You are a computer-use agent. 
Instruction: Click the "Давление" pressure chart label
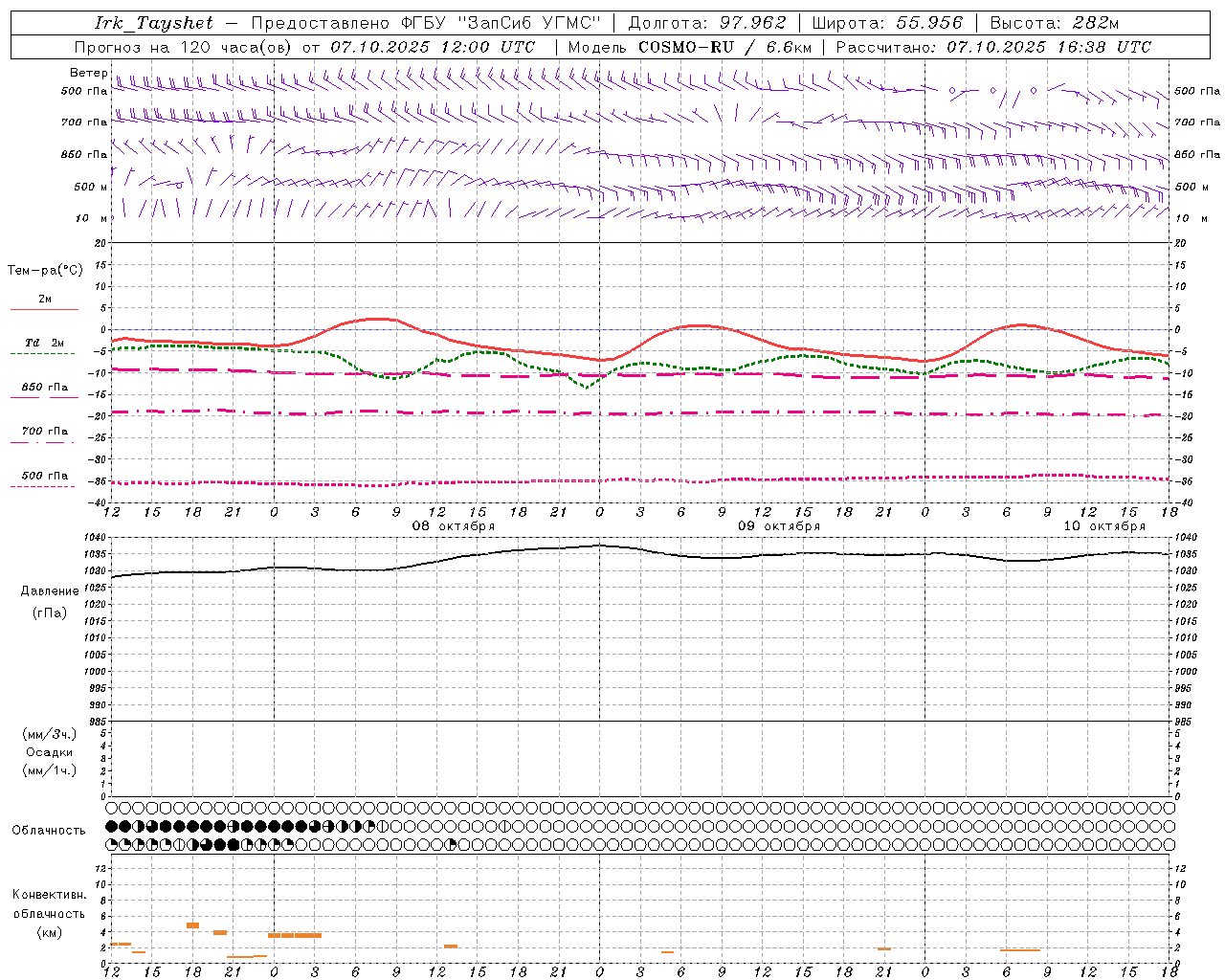coord(50,591)
